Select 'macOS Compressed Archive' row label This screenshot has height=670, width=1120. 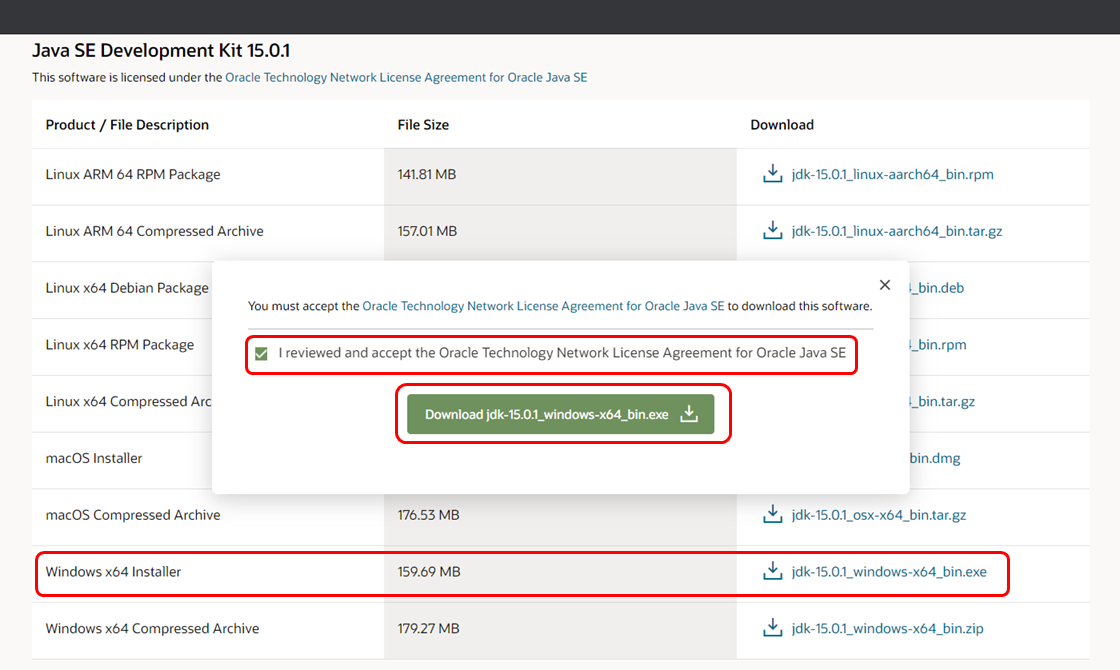click(133, 515)
